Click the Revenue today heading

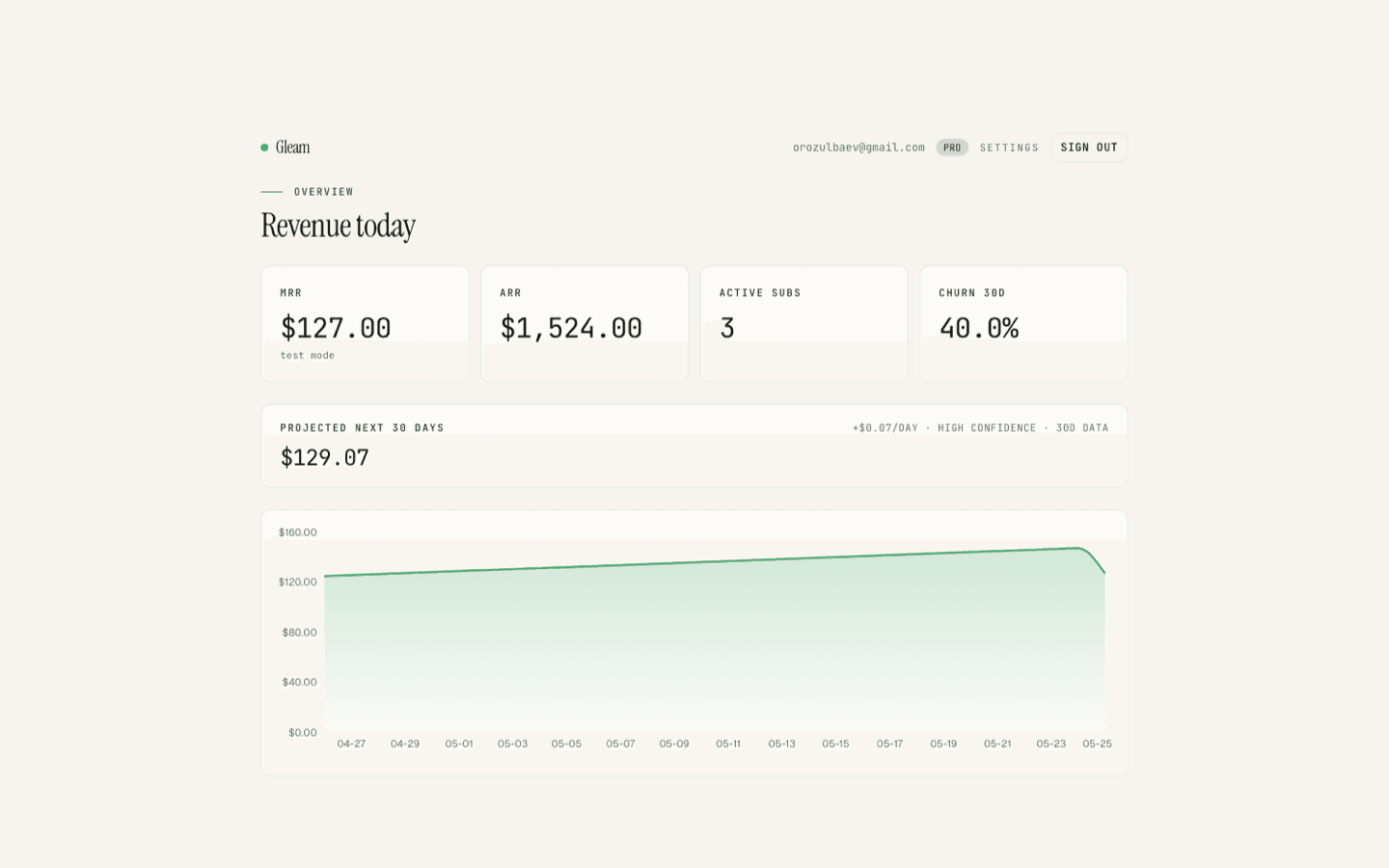[339, 226]
